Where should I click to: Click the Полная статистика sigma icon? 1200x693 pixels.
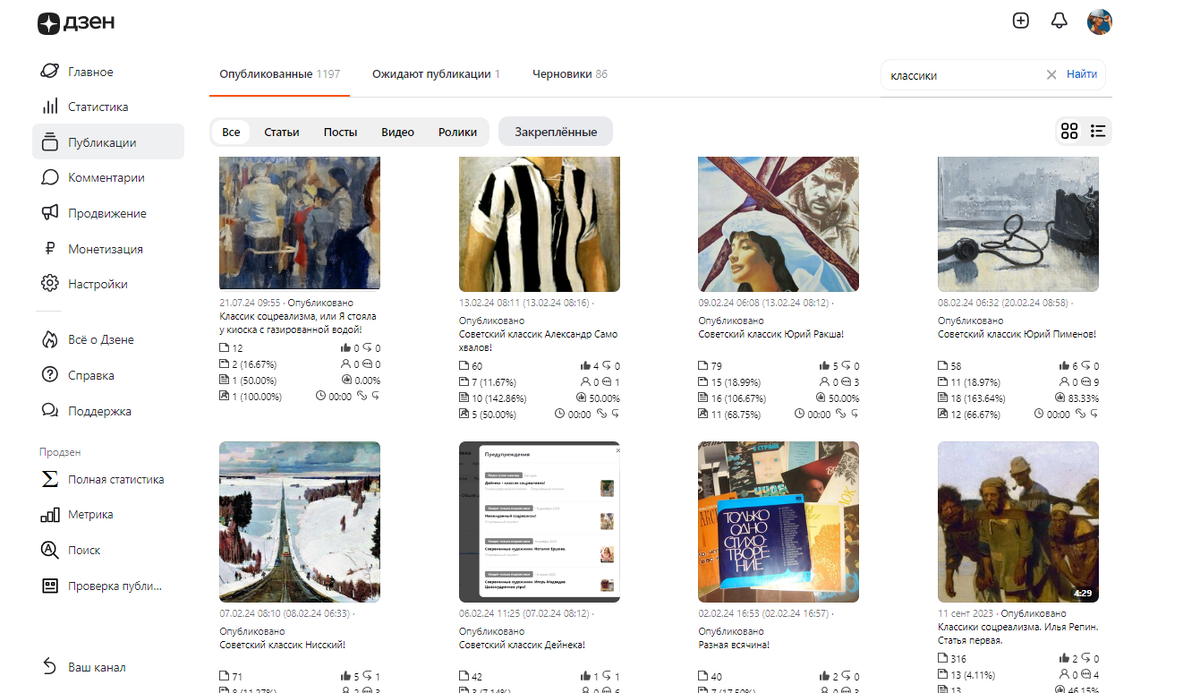[x=49, y=479]
